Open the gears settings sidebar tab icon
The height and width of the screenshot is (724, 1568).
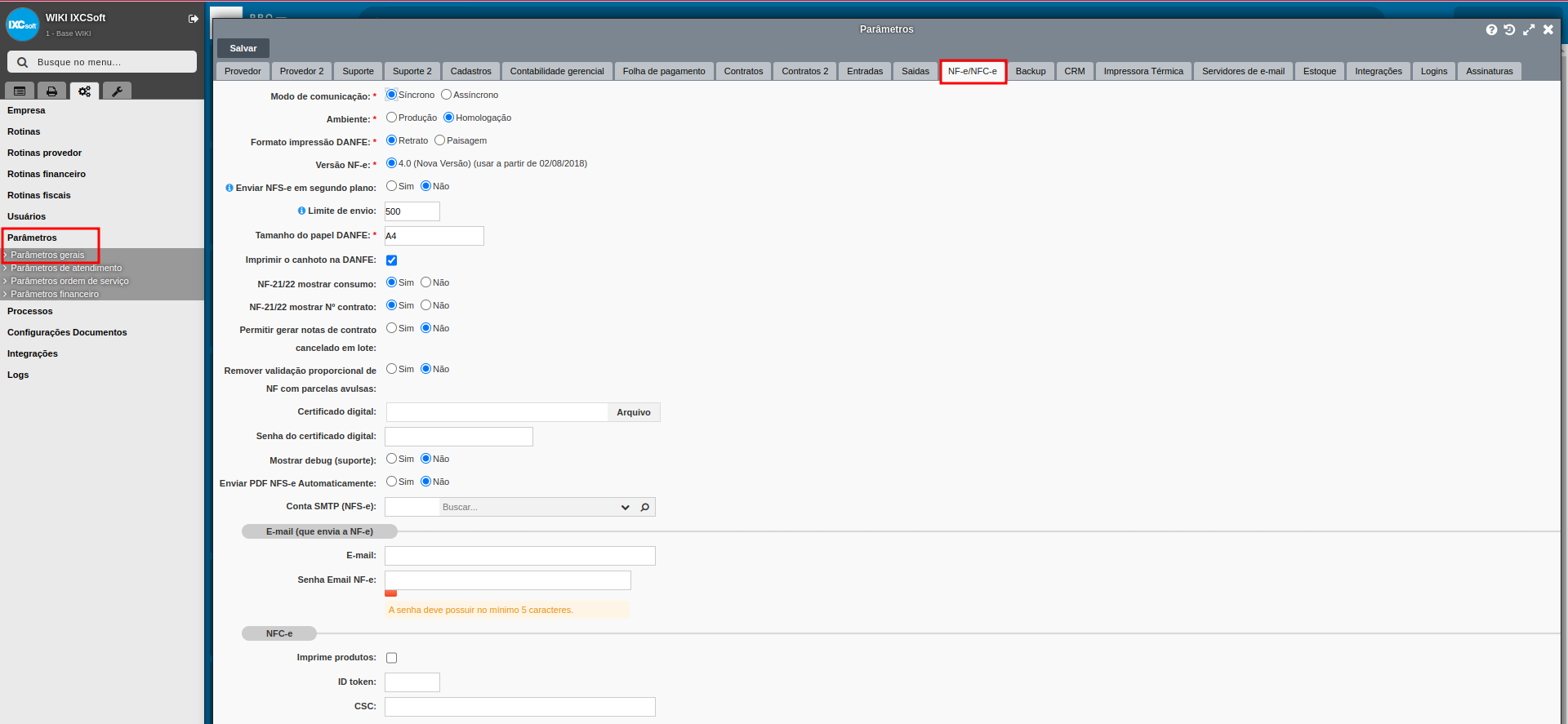coord(84,91)
